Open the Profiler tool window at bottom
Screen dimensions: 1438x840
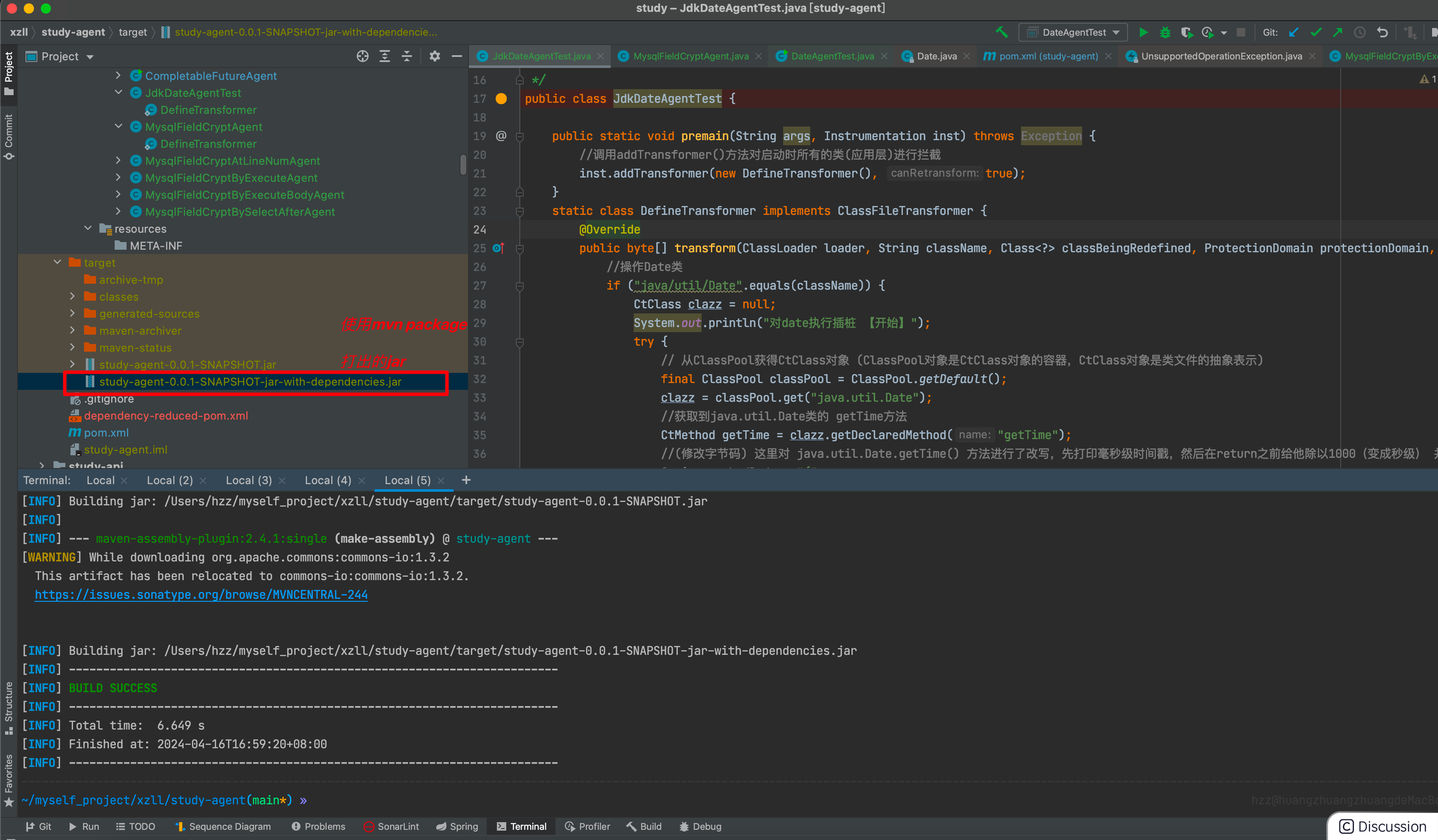point(587,826)
